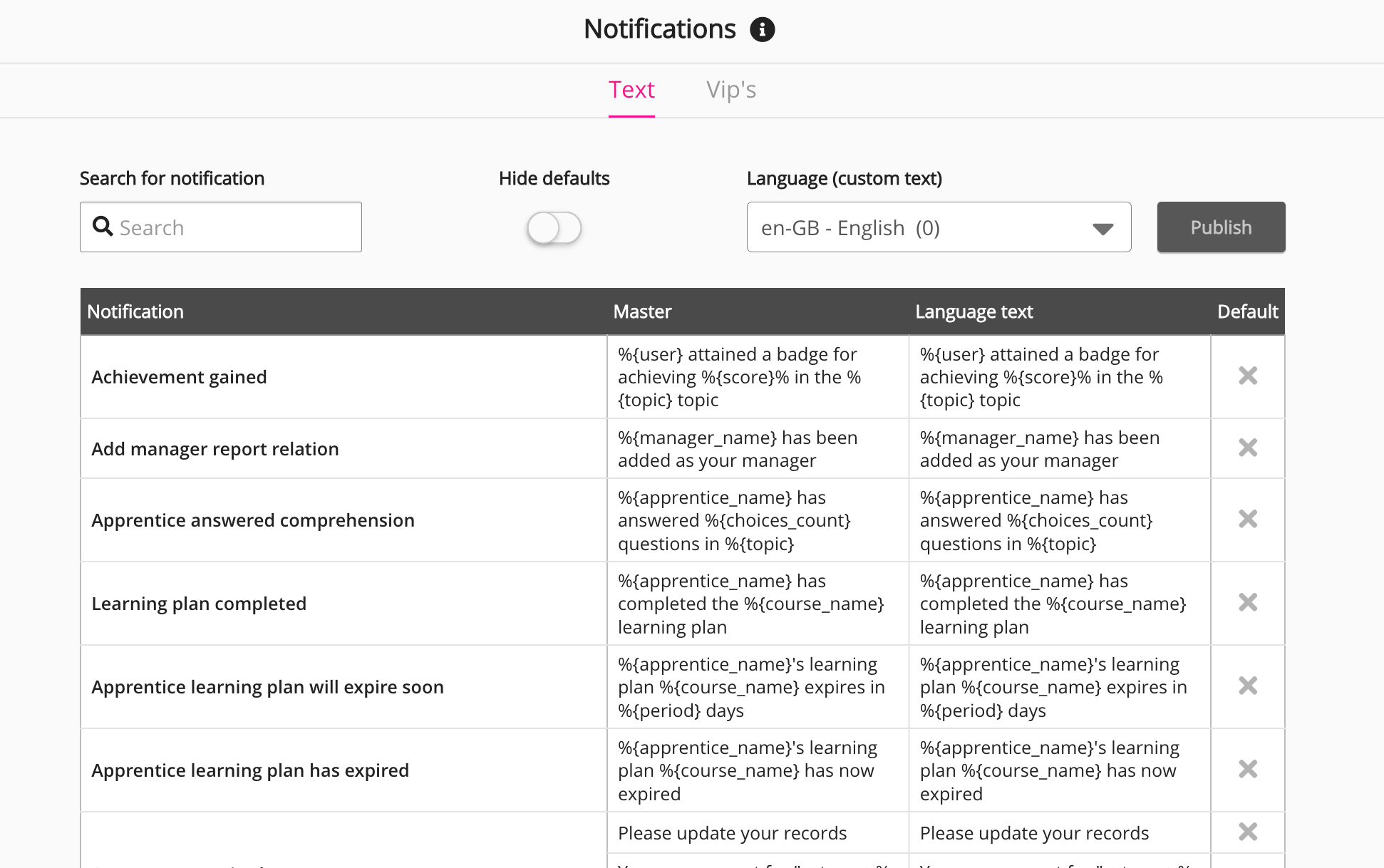Edit language text for Add manager report relation
Viewport: 1384px width, 868px height.
point(1058,449)
